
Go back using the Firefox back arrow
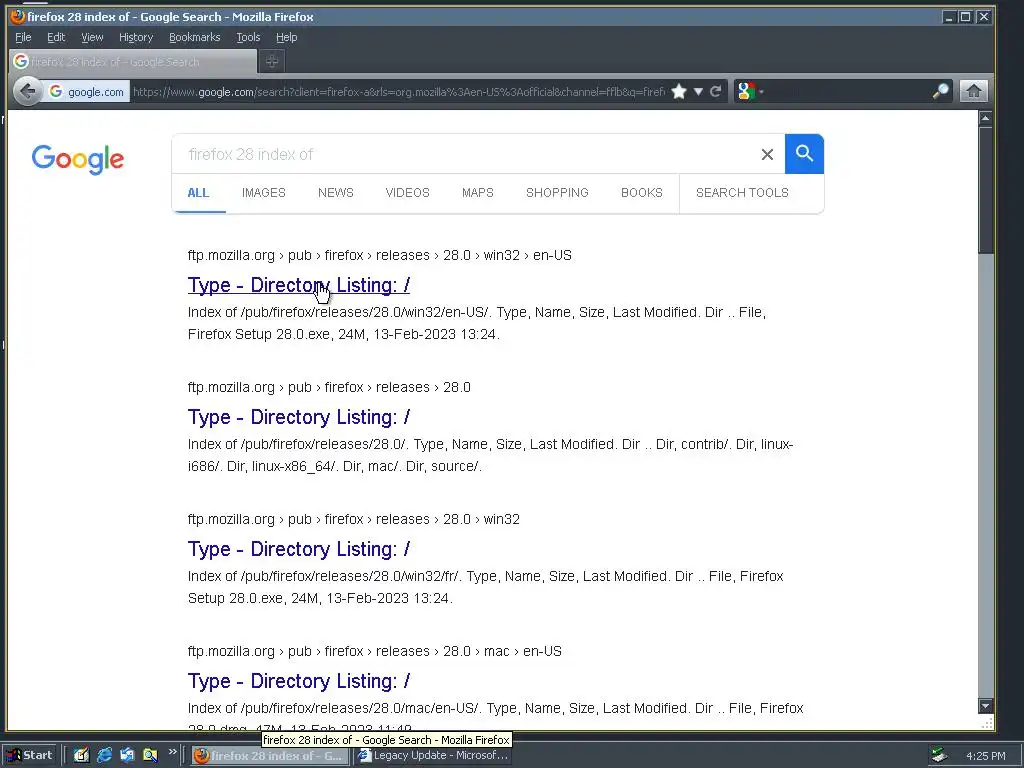click(x=27, y=91)
